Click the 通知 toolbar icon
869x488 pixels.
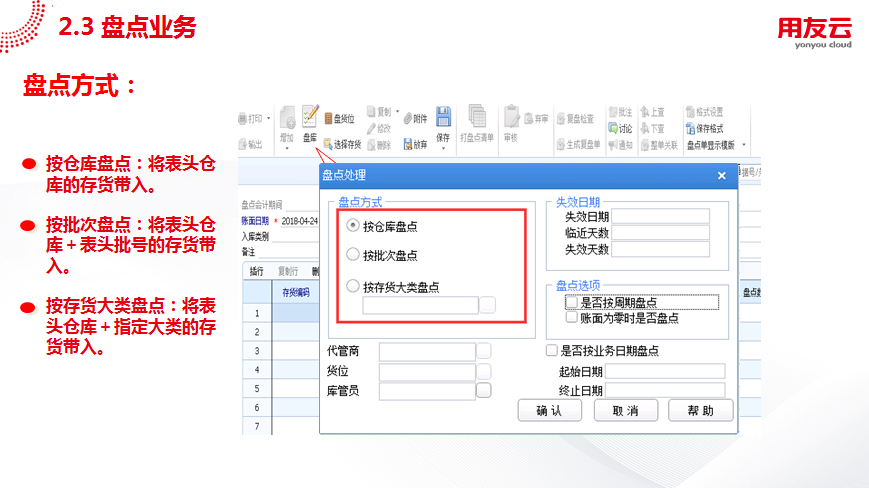[613, 145]
